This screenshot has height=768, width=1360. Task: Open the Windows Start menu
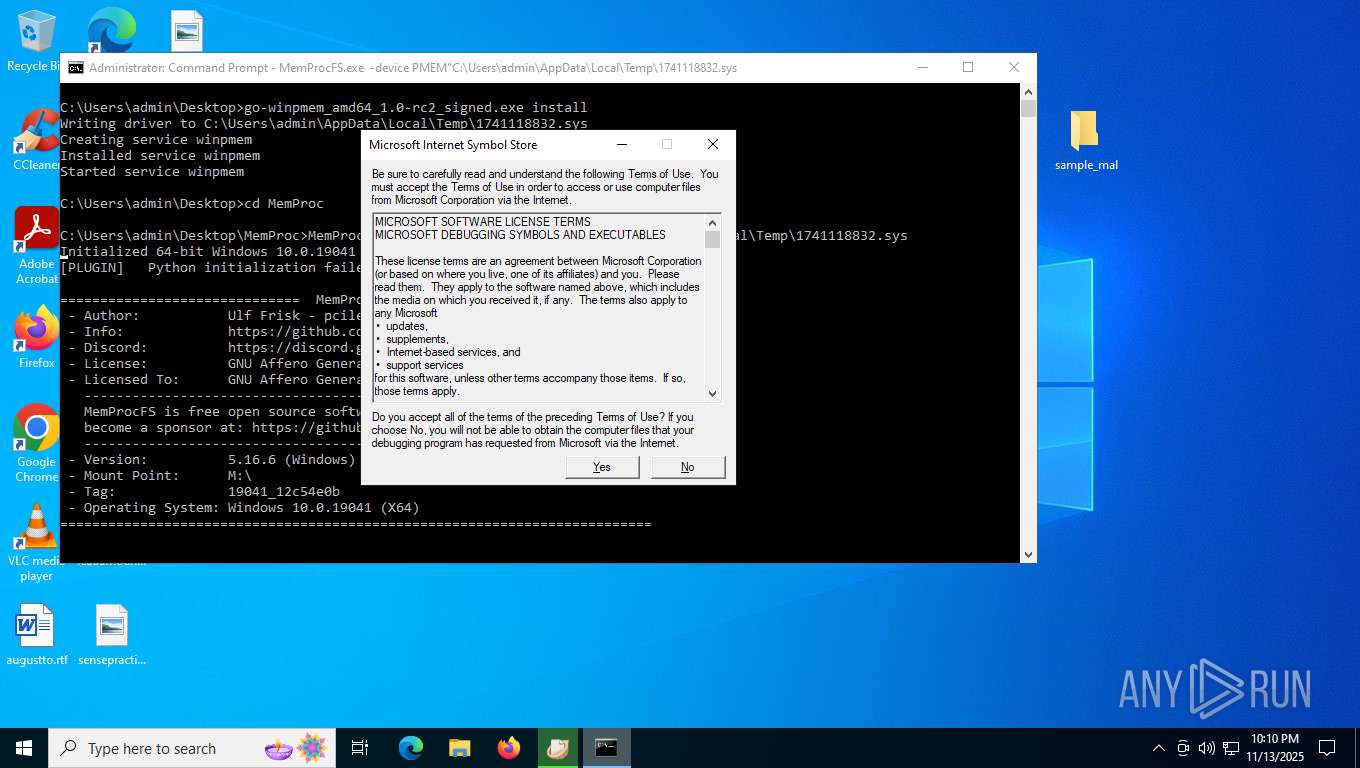[24, 748]
